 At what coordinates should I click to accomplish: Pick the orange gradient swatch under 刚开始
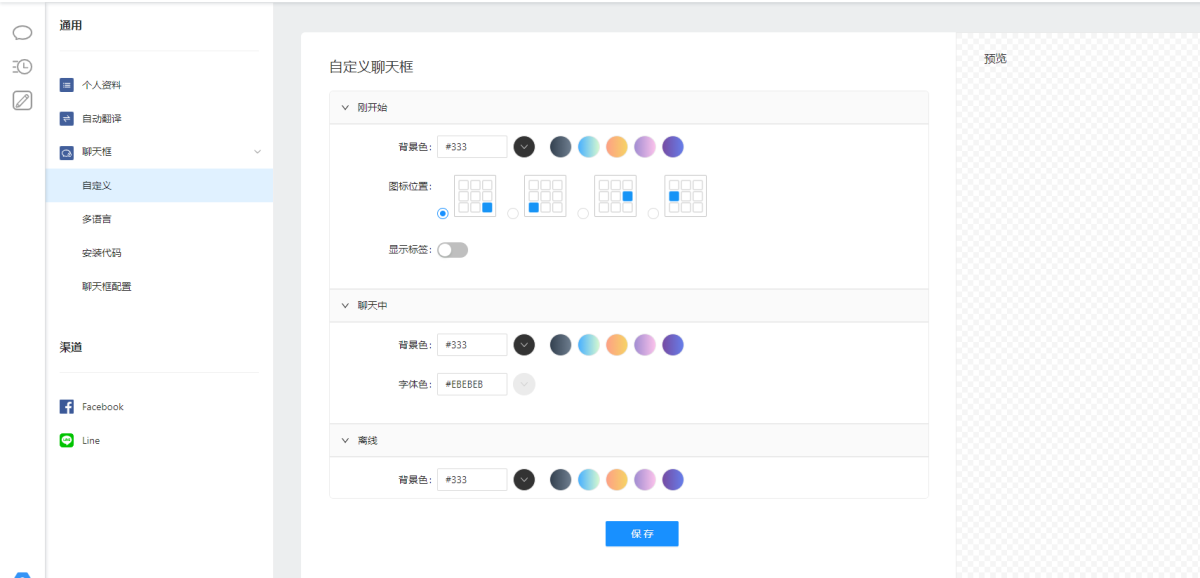pyautogui.click(x=616, y=147)
